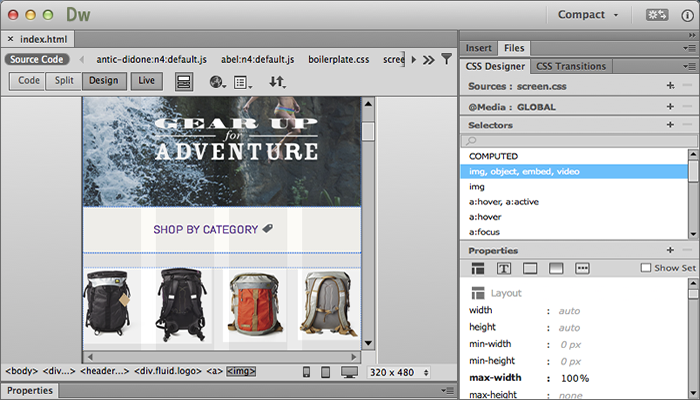Jump to Background properties category icon
The height and width of the screenshot is (400, 700).
click(556, 268)
